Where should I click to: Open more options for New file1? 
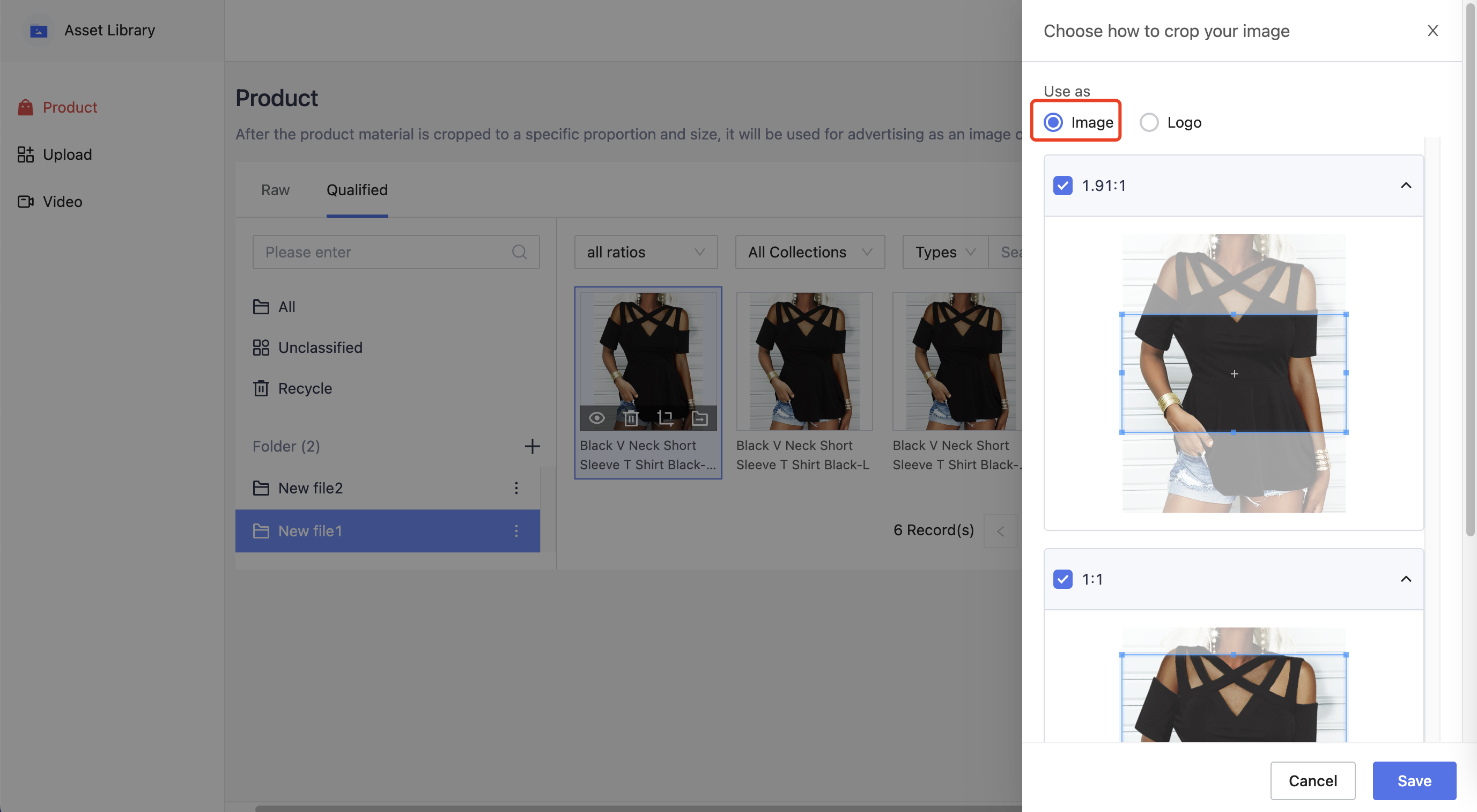(516, 531)
